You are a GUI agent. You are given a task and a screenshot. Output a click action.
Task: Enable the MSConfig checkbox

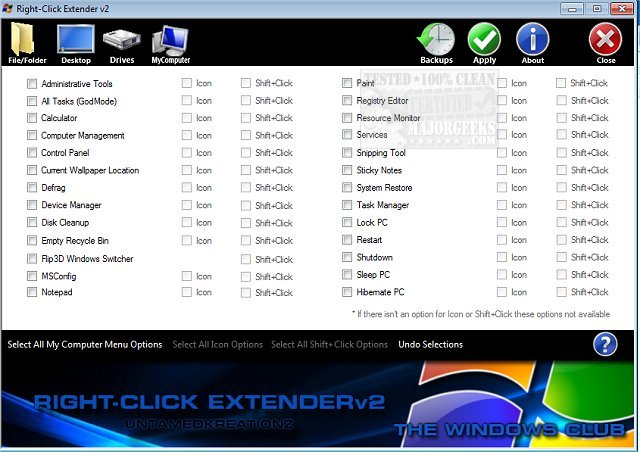32,276
